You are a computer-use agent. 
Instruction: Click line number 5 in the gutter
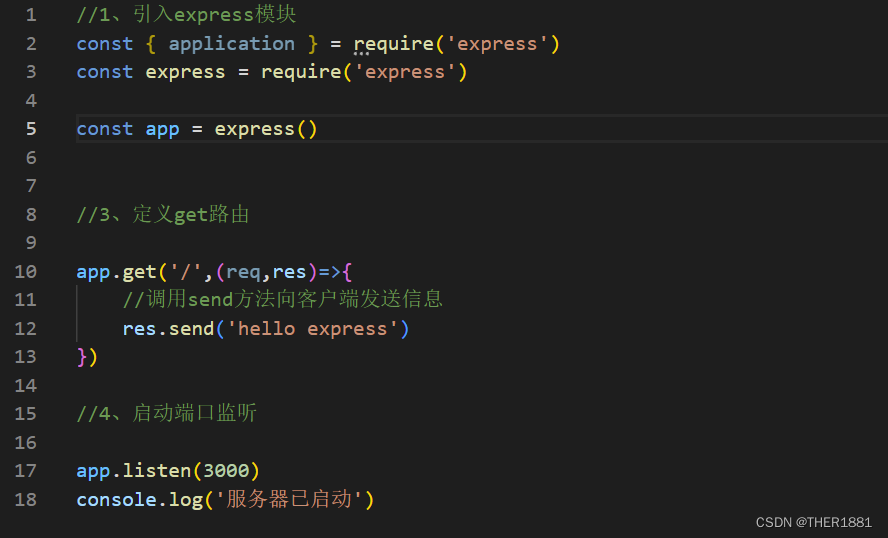click(x=31, y=129)
